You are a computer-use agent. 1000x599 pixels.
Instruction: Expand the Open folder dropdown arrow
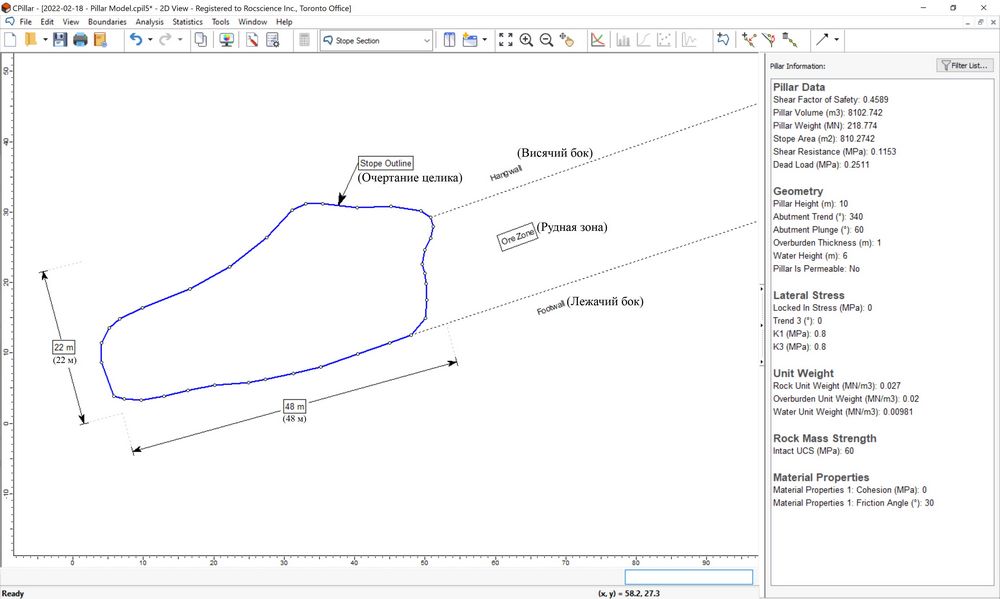click(x=46, y=40)
